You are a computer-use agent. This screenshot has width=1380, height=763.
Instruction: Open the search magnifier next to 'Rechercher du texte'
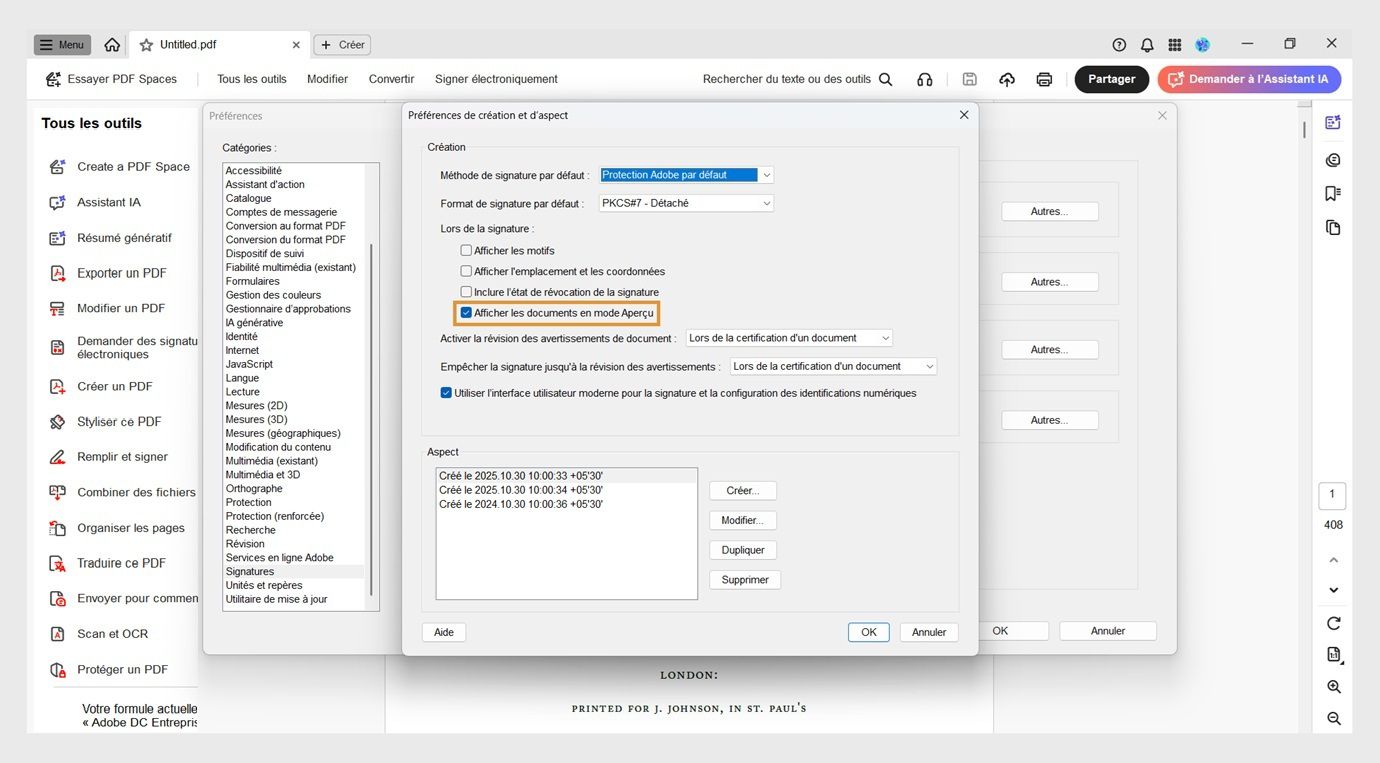coord(886,79)
